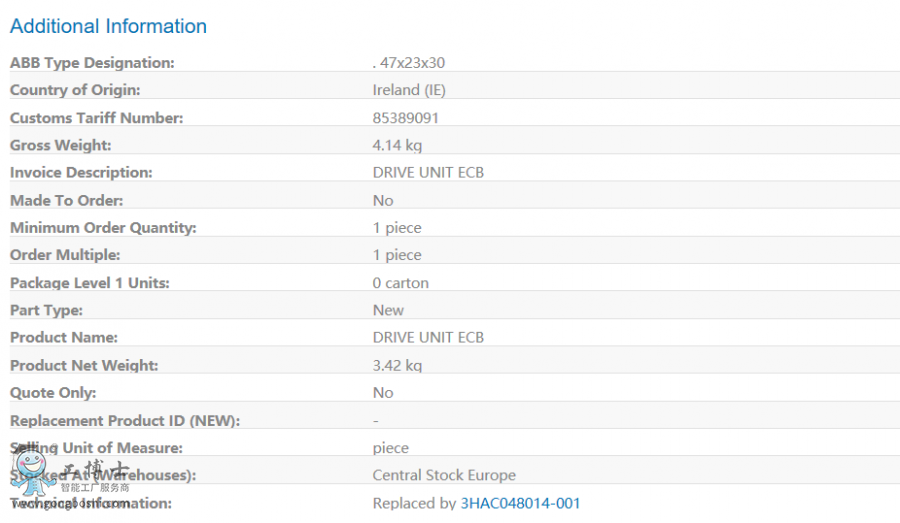This screenshot has height=523, width=900.
Task: Click the customs tariff number 85389091
Action: coord(406,118)
